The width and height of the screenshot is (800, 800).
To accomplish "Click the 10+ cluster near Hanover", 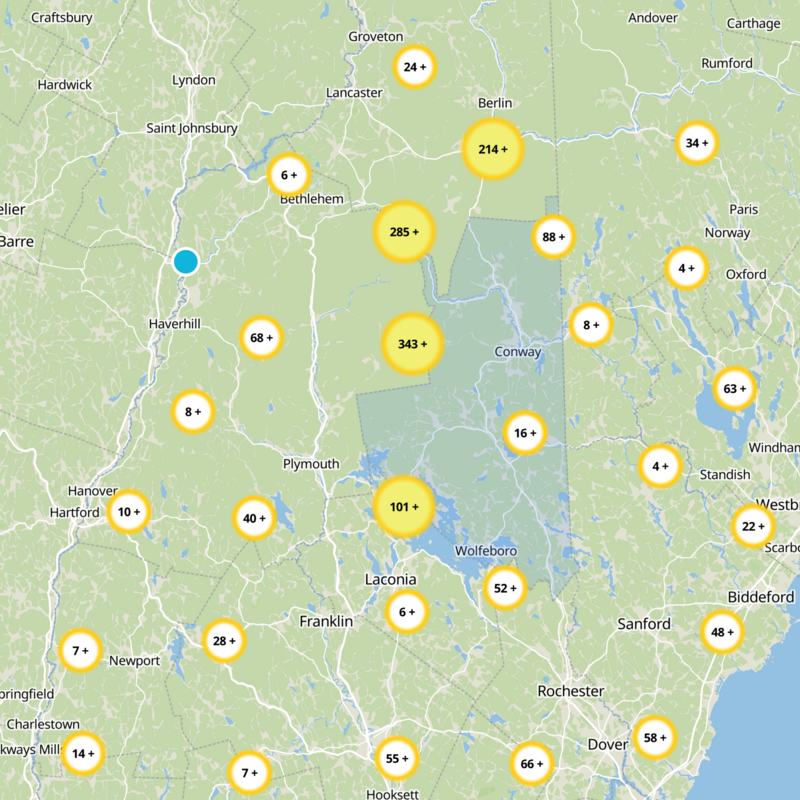I will pyautogui.click(x=129, y=512).
